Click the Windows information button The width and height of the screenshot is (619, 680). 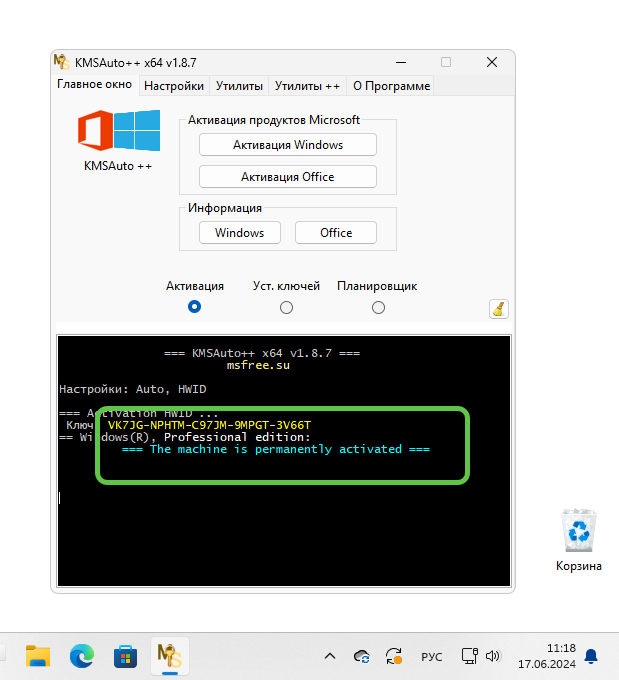click(x=239, y=232)
